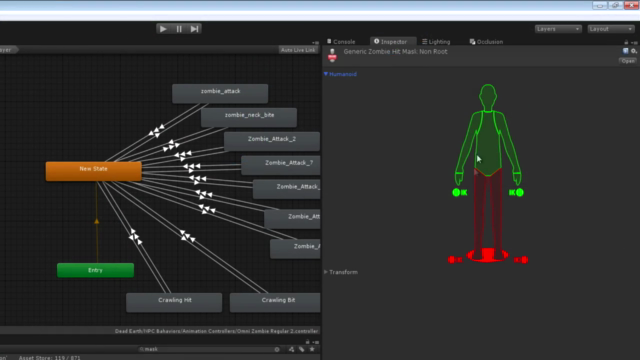Switch to the Lighting tab
Screen dimensions: 640x360
pyautogui.click(x=436, y=42)
